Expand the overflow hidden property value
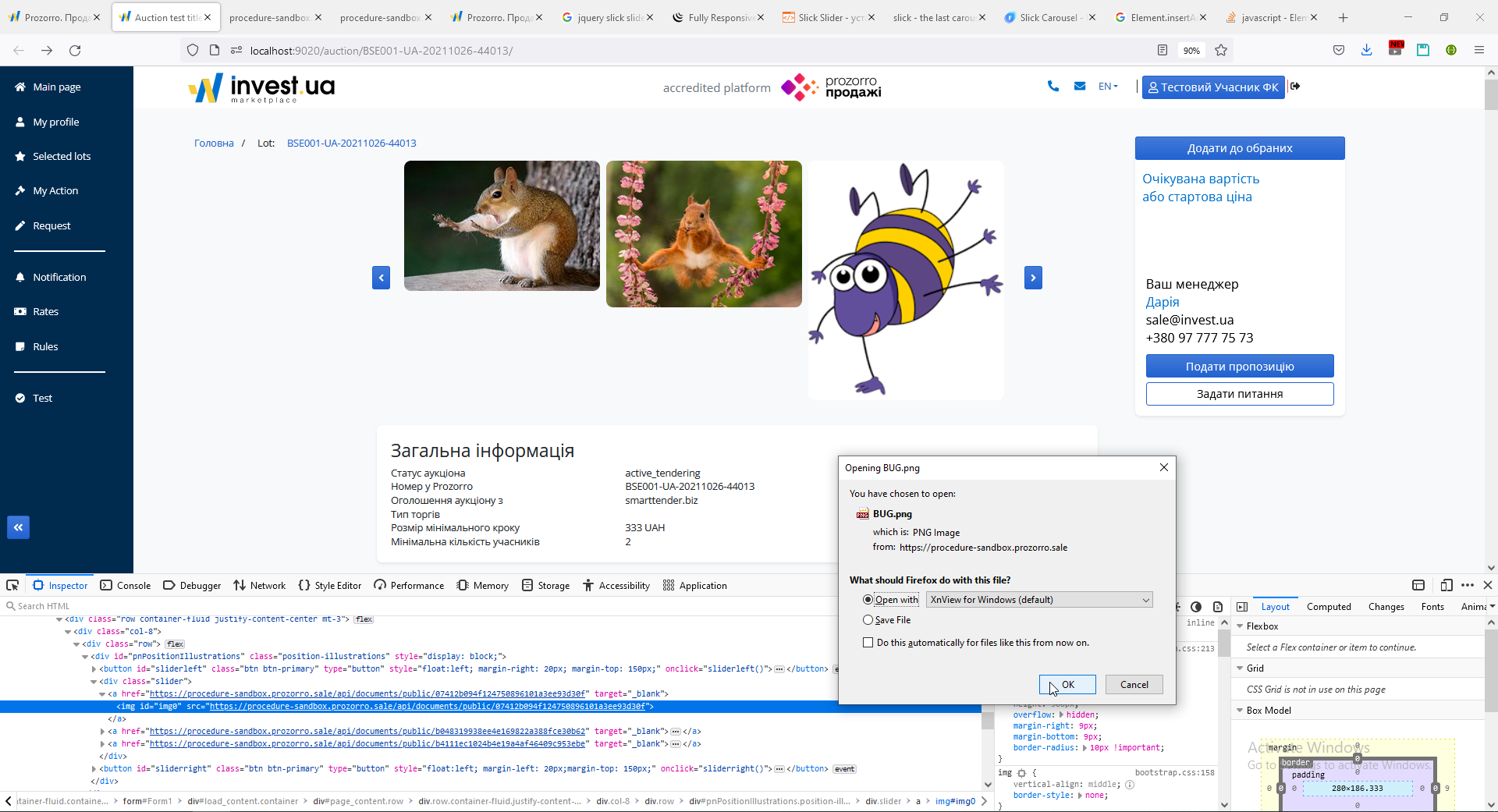Screen dimensions: 1498x812 (1061, 714)
